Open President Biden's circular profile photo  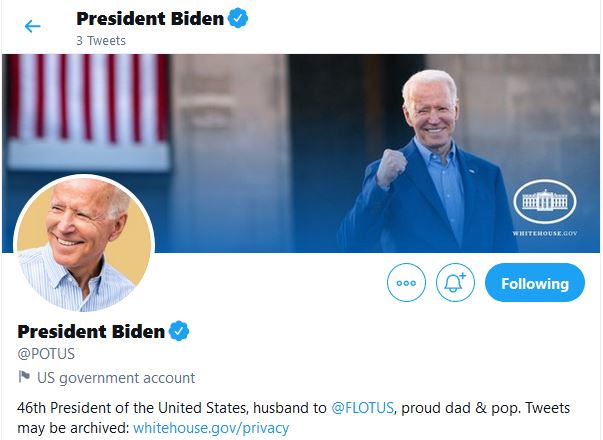point(84,245)
